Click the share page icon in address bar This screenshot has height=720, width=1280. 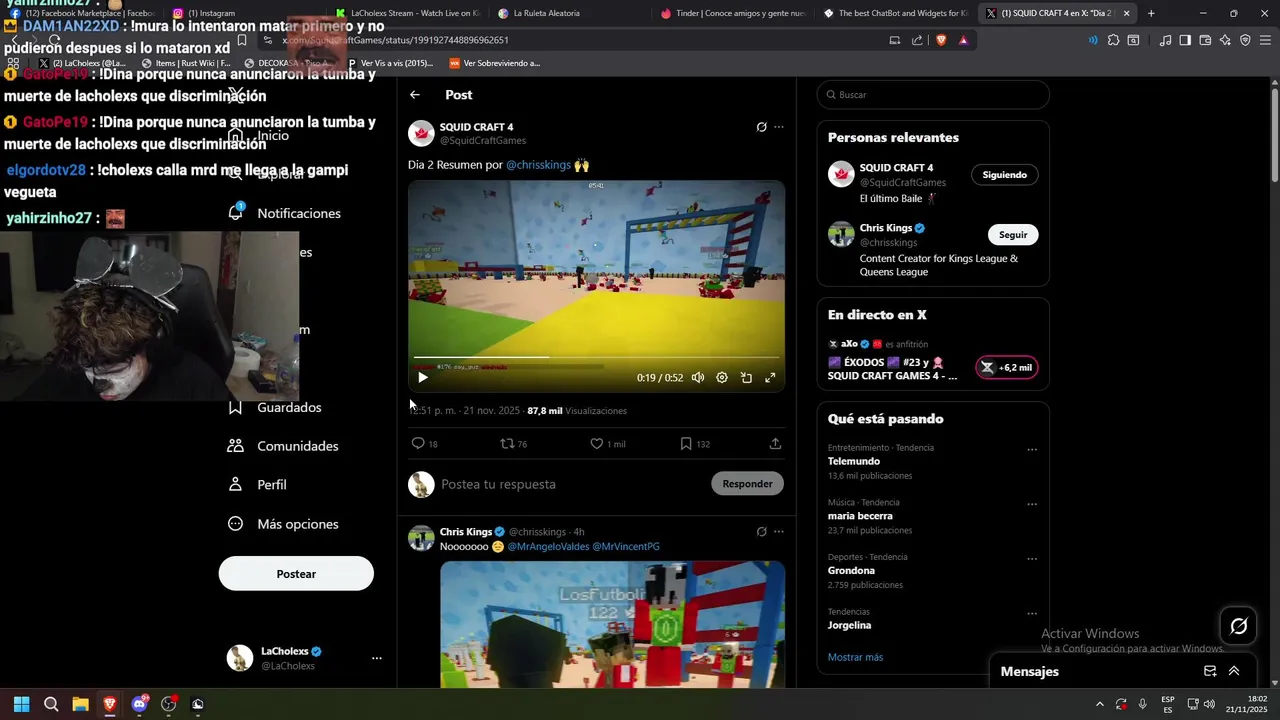(917, 40)
